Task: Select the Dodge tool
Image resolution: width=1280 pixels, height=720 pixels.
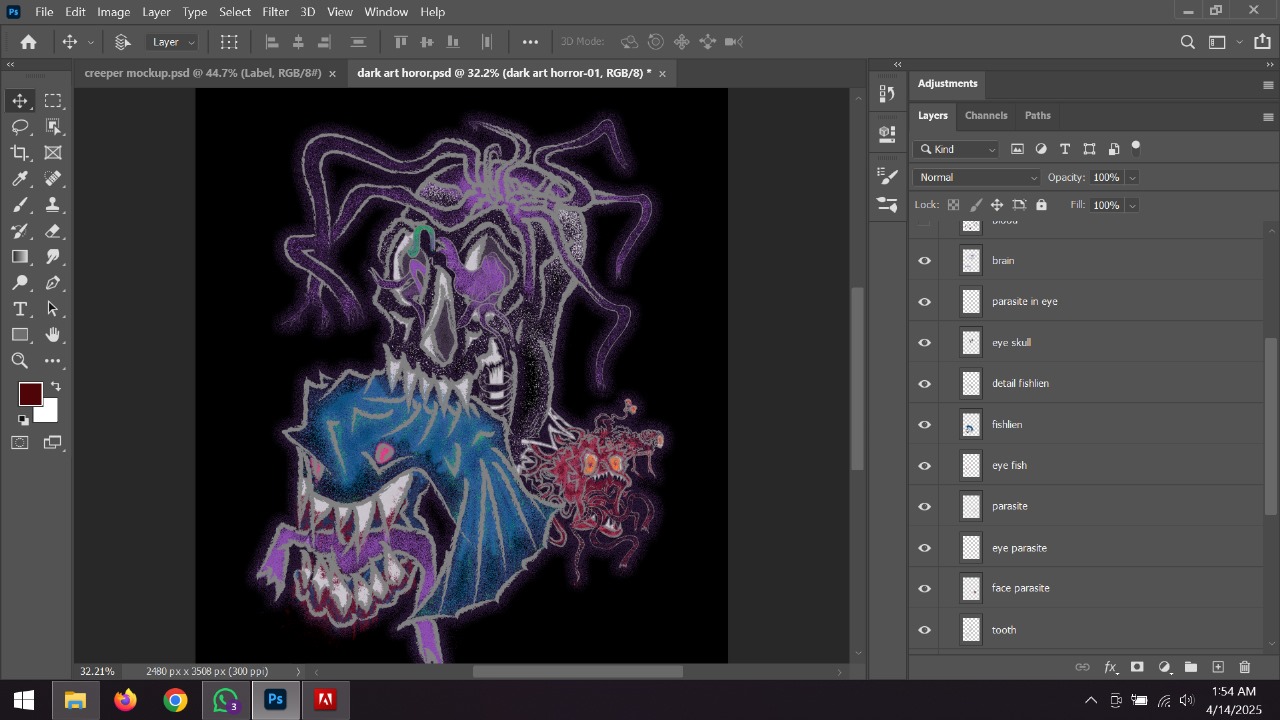Action: pyautogui.click(x=20, y=283)
